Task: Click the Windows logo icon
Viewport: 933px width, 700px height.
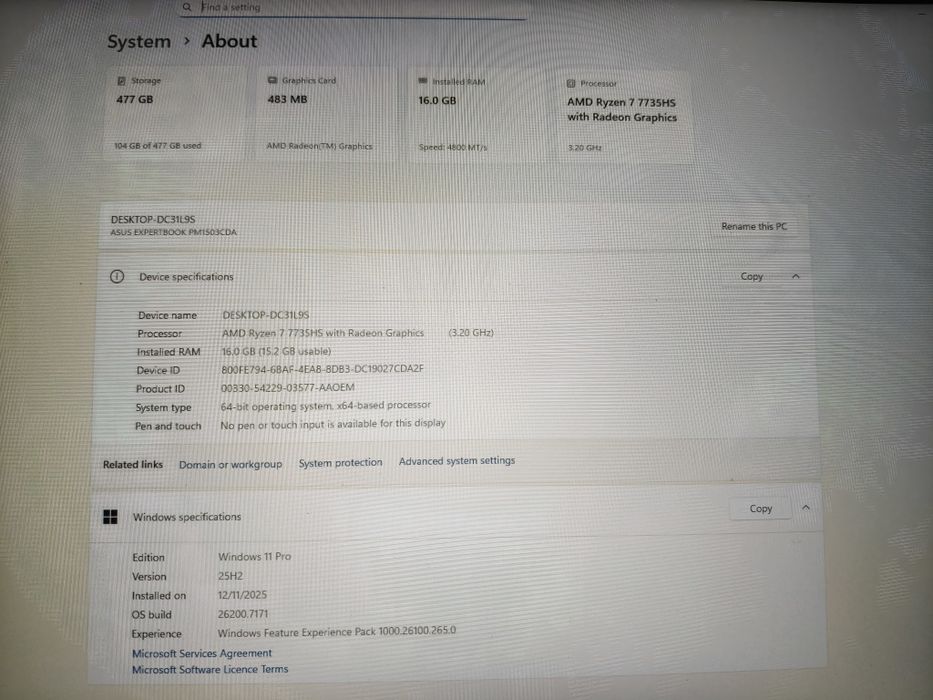Action: 110,517
